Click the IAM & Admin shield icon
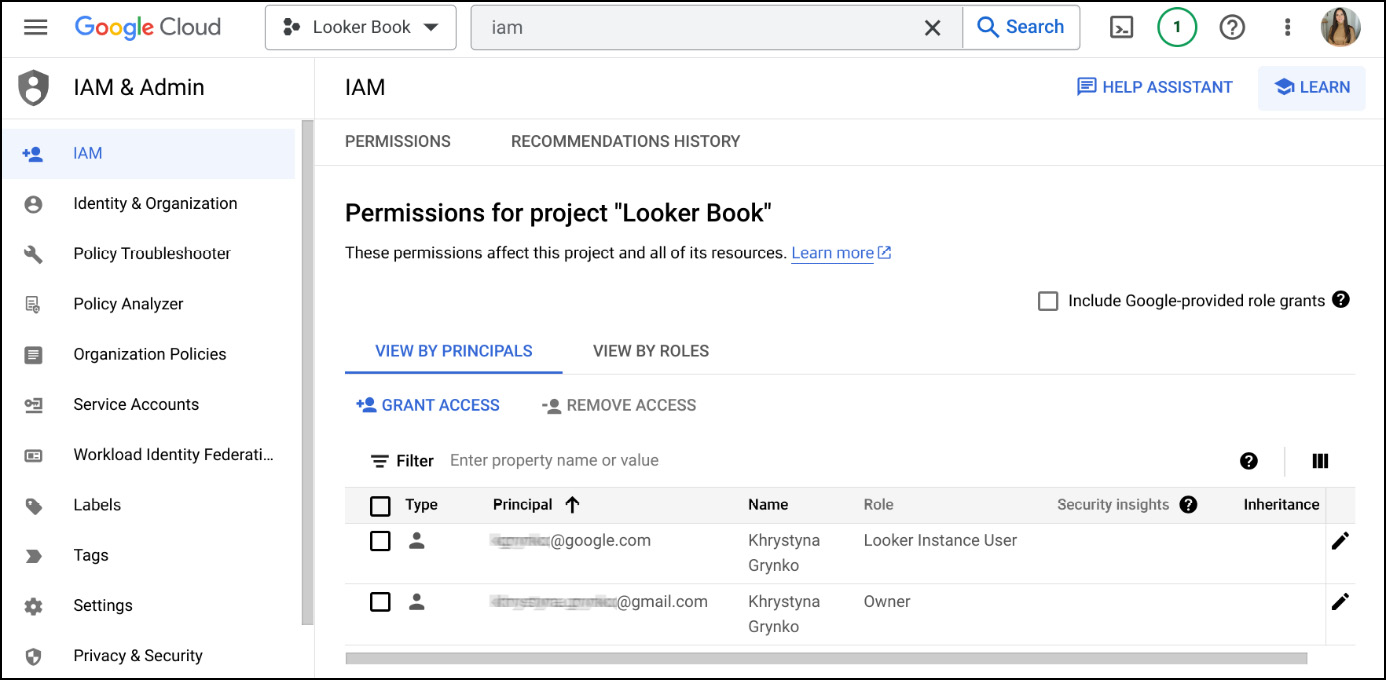The width and height of the screenshot is (1386, 680). [34, 88]
